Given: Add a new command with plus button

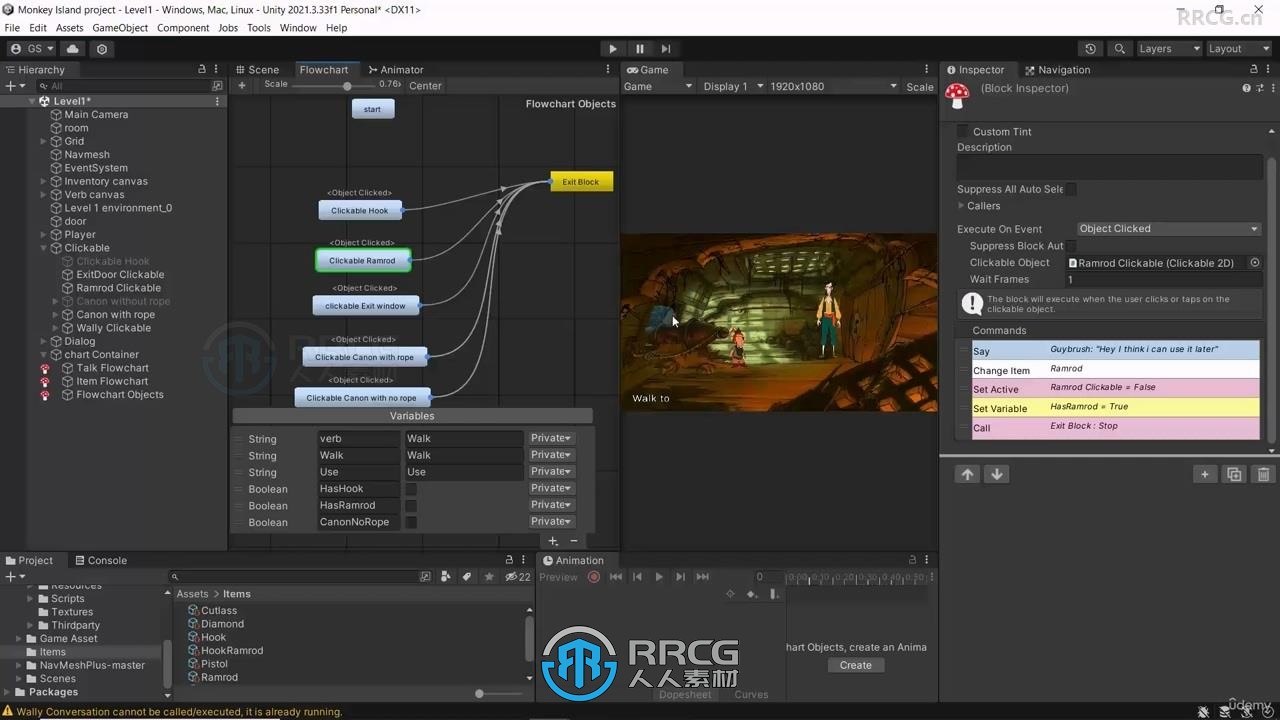Looking at the screenshot, I should click(x=1205, y=474).
